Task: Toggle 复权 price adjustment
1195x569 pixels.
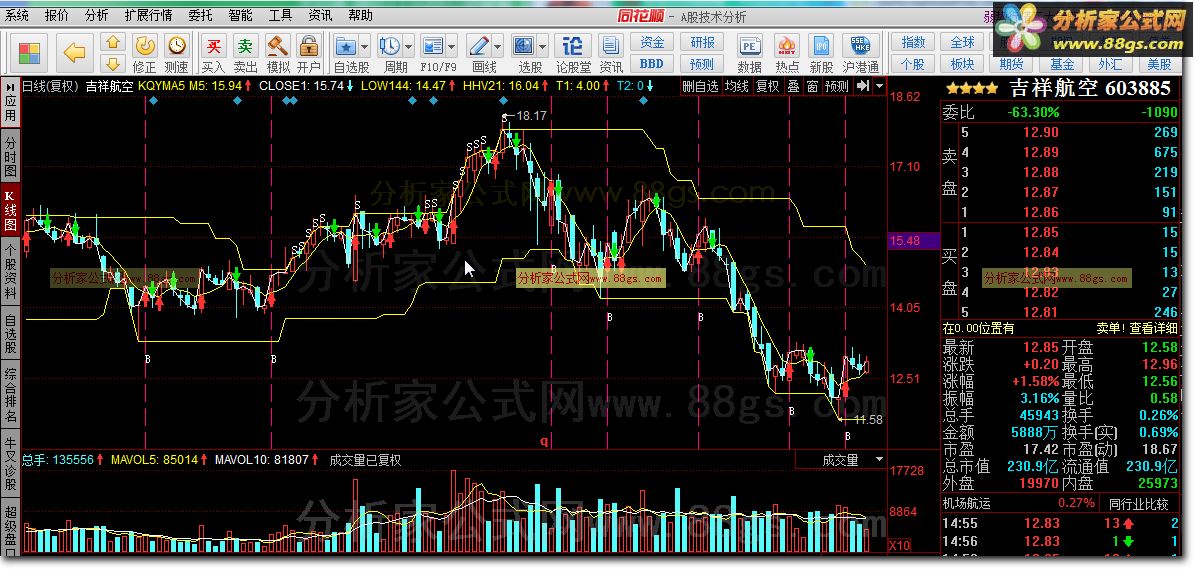Action: pyautogui.click(x=767, y=86)
